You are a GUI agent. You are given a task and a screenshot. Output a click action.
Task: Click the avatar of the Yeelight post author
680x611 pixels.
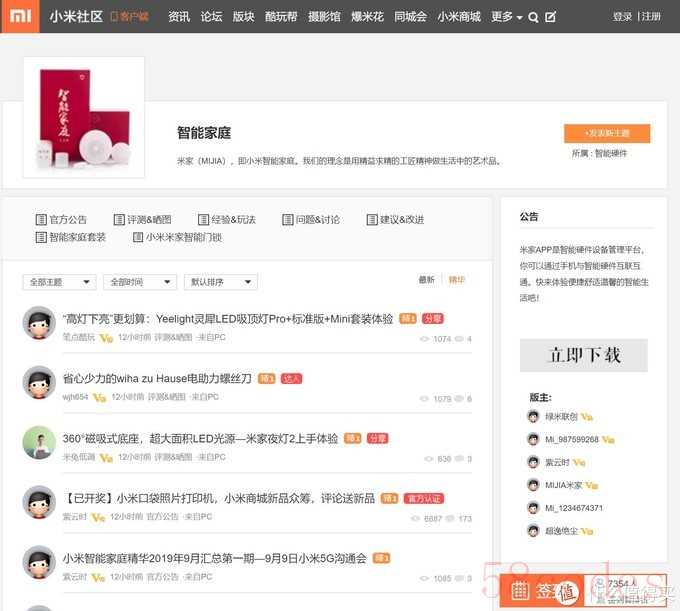39,322
